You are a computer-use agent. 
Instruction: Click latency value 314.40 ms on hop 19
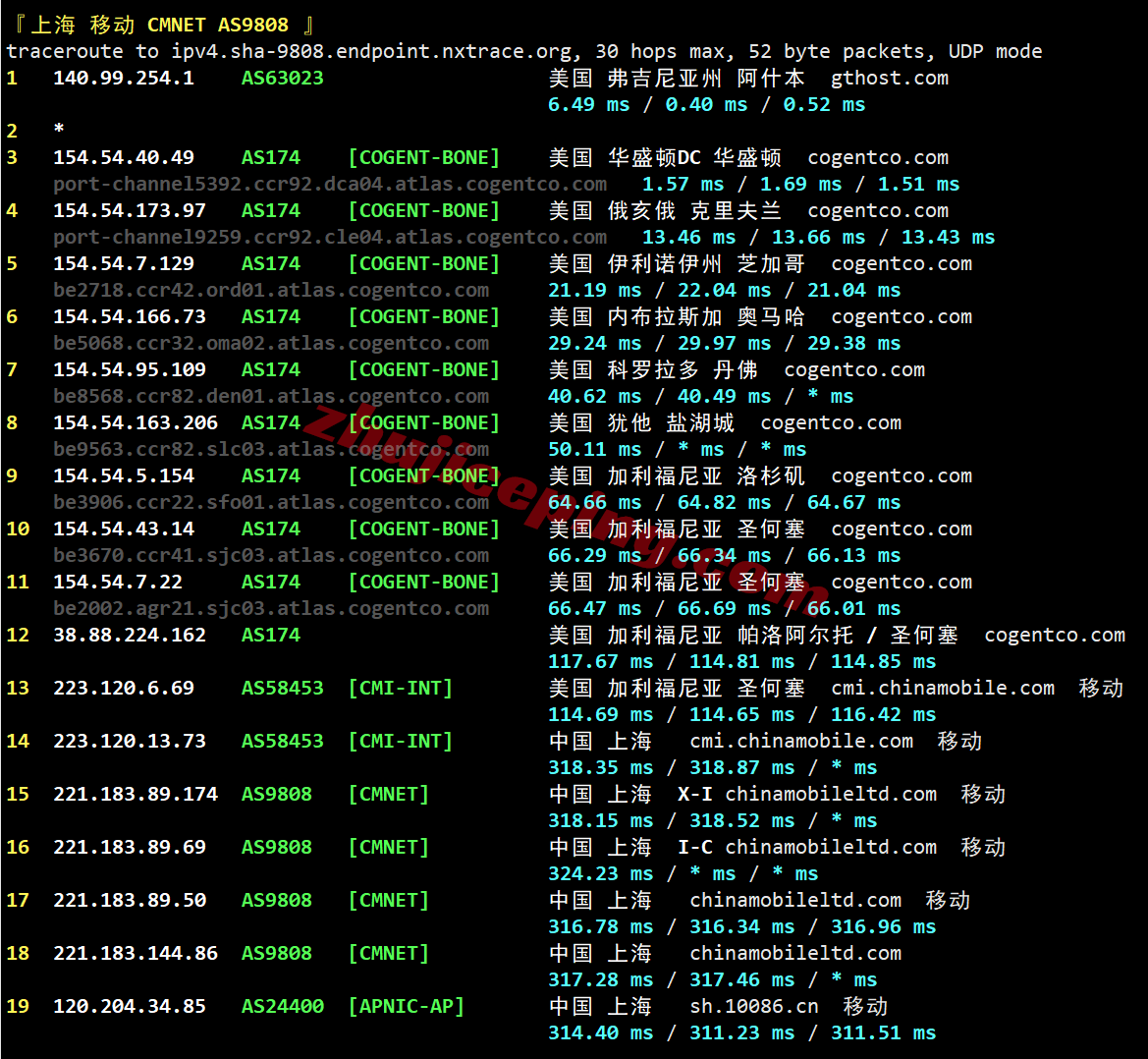click(600, 1032)
